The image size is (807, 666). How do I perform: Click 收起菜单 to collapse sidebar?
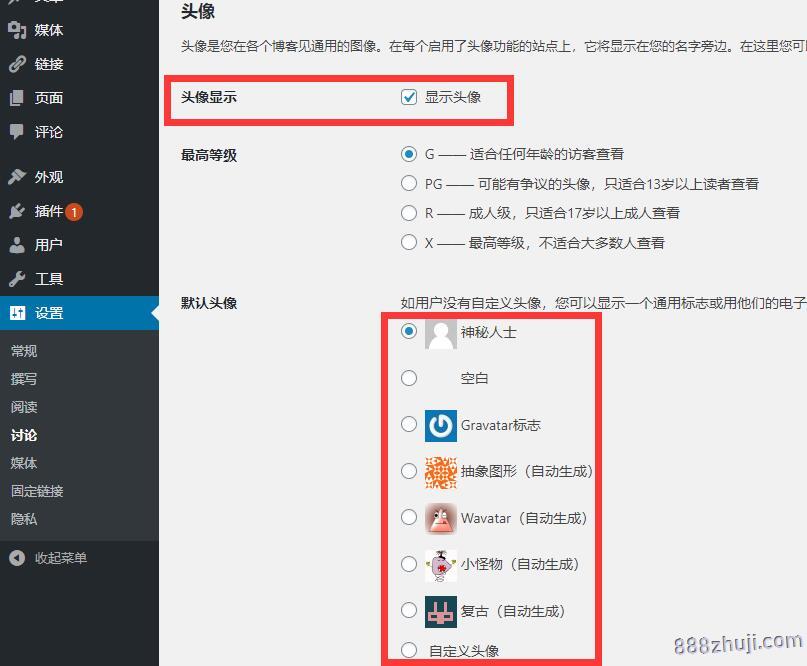(x=61, y=558)
